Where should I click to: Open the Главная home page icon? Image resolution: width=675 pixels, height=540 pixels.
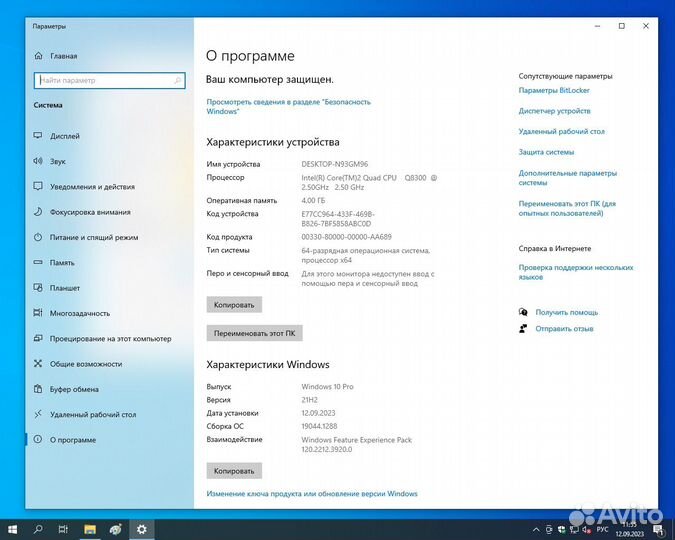point(38,56)
